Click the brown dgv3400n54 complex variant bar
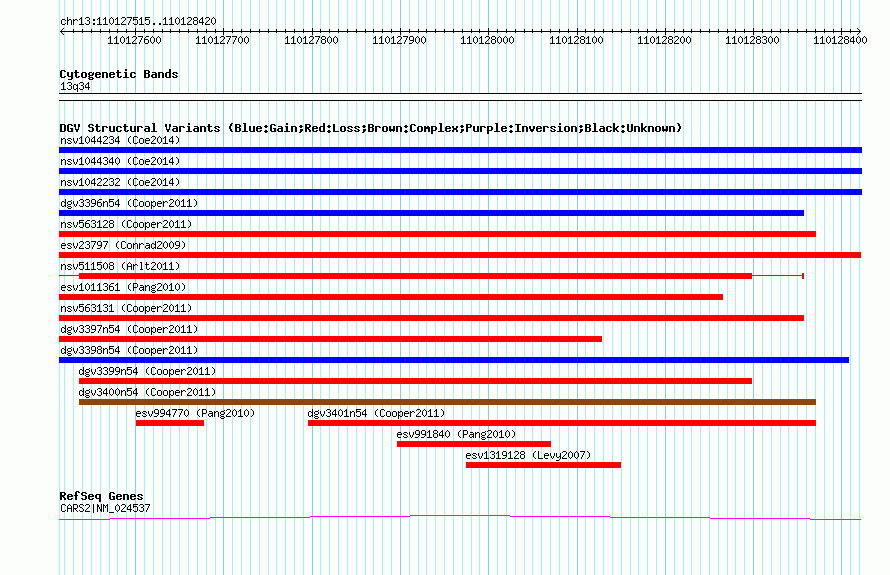 click(447, 402)
